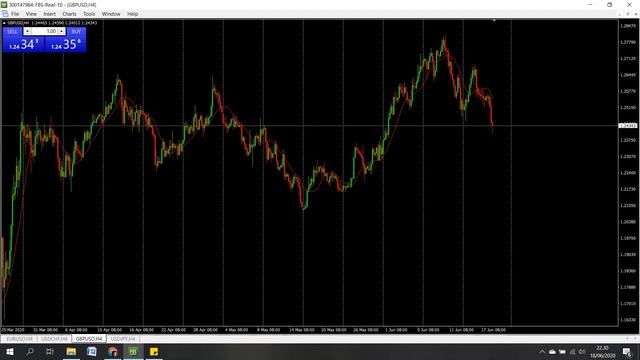
Task: Open the Tools menu
Action: pos(89,14)
